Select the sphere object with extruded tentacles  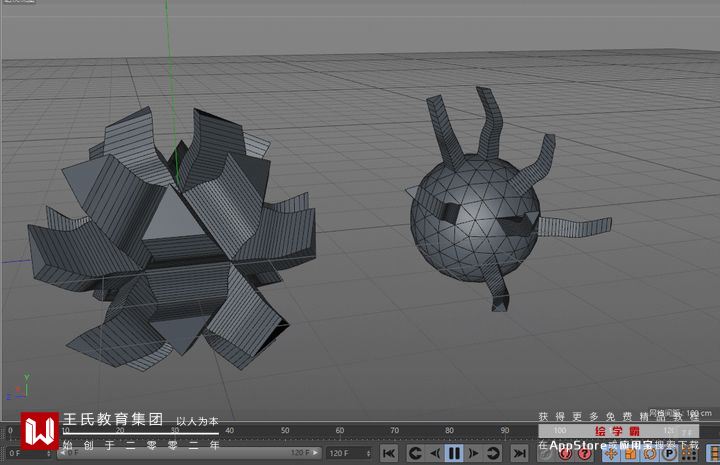475,218
